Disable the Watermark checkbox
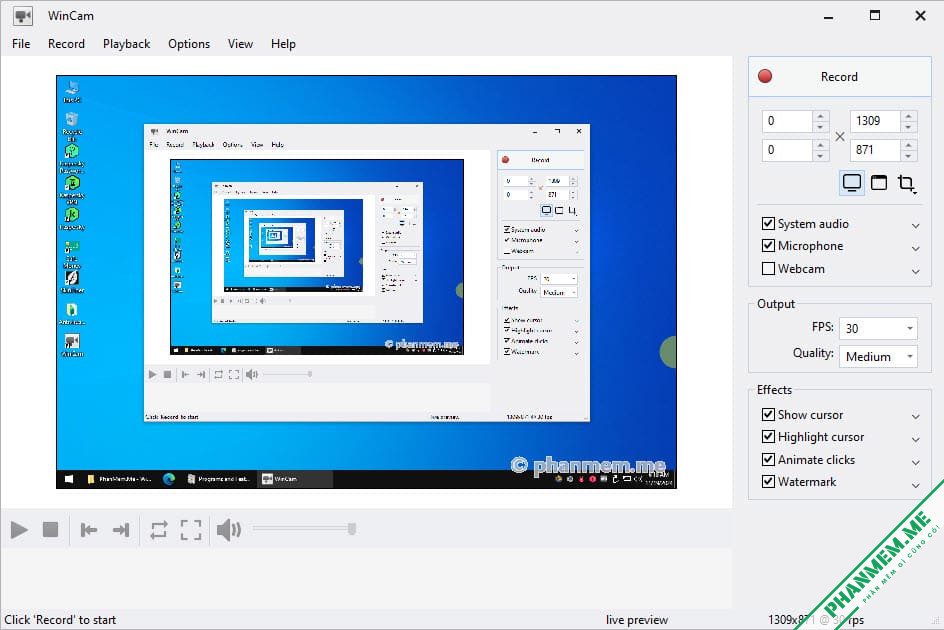Screen dimensions: 944x630 (768, 482)
